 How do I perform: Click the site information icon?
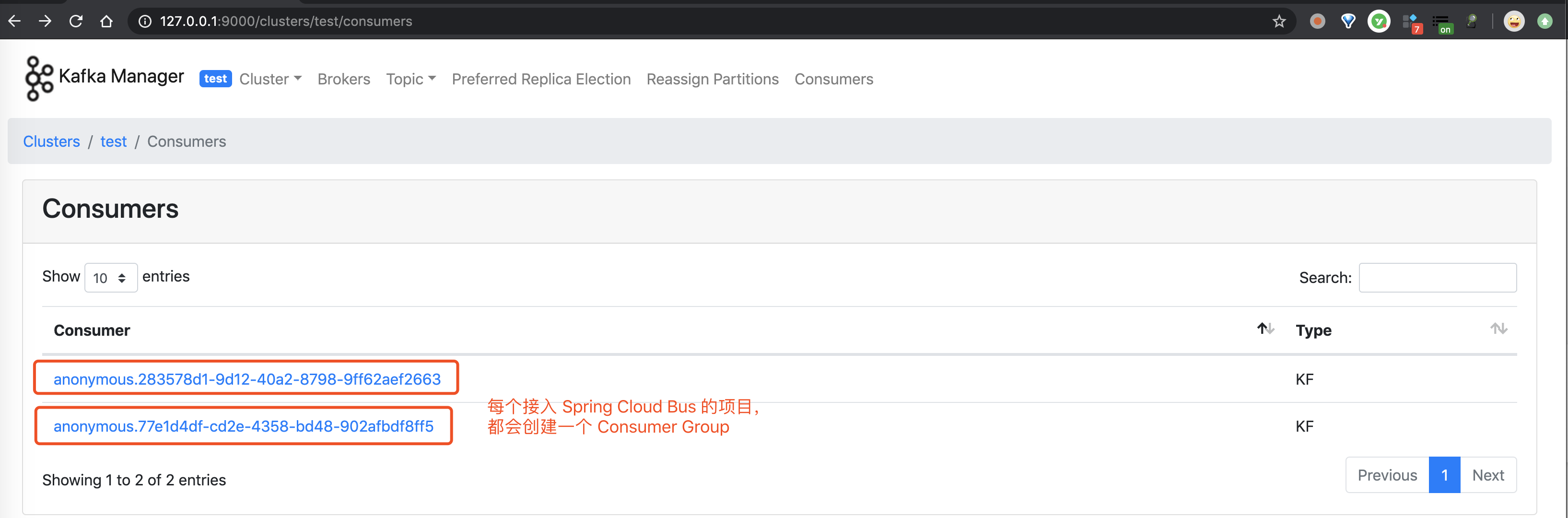[145, 21]
